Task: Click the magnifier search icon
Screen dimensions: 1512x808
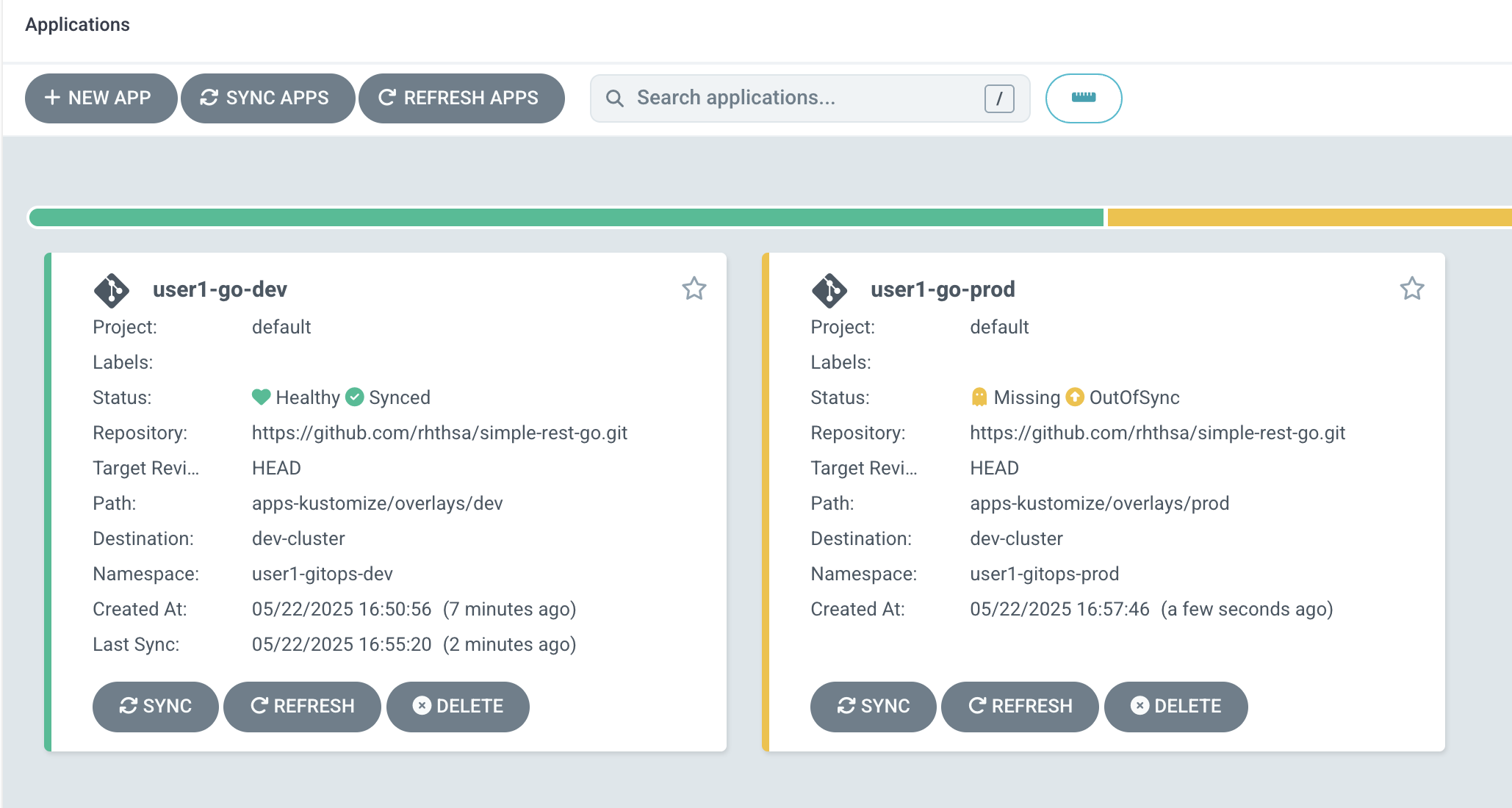Action: coord(615,98)
